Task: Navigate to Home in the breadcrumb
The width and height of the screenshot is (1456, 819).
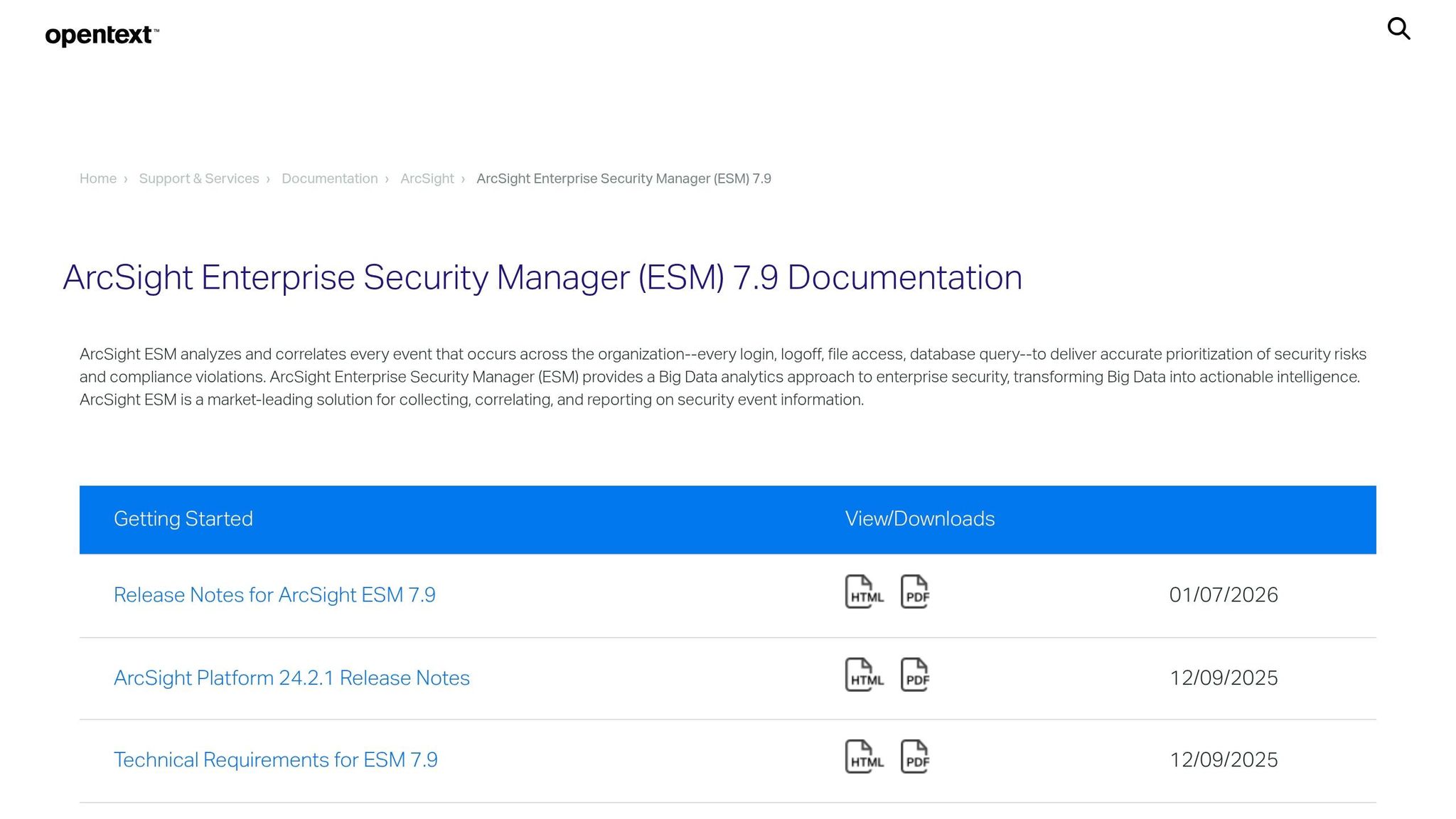Action: point(97,178)
